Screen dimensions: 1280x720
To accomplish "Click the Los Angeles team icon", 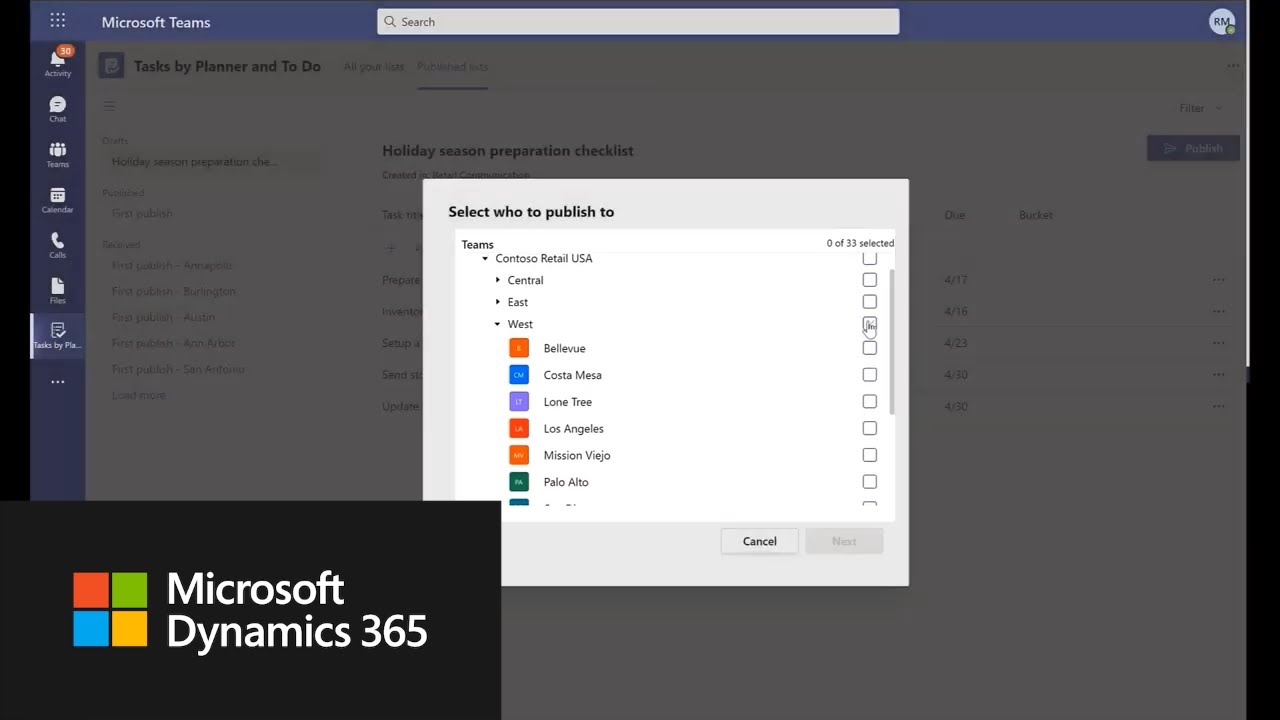I will coord(518,428).
